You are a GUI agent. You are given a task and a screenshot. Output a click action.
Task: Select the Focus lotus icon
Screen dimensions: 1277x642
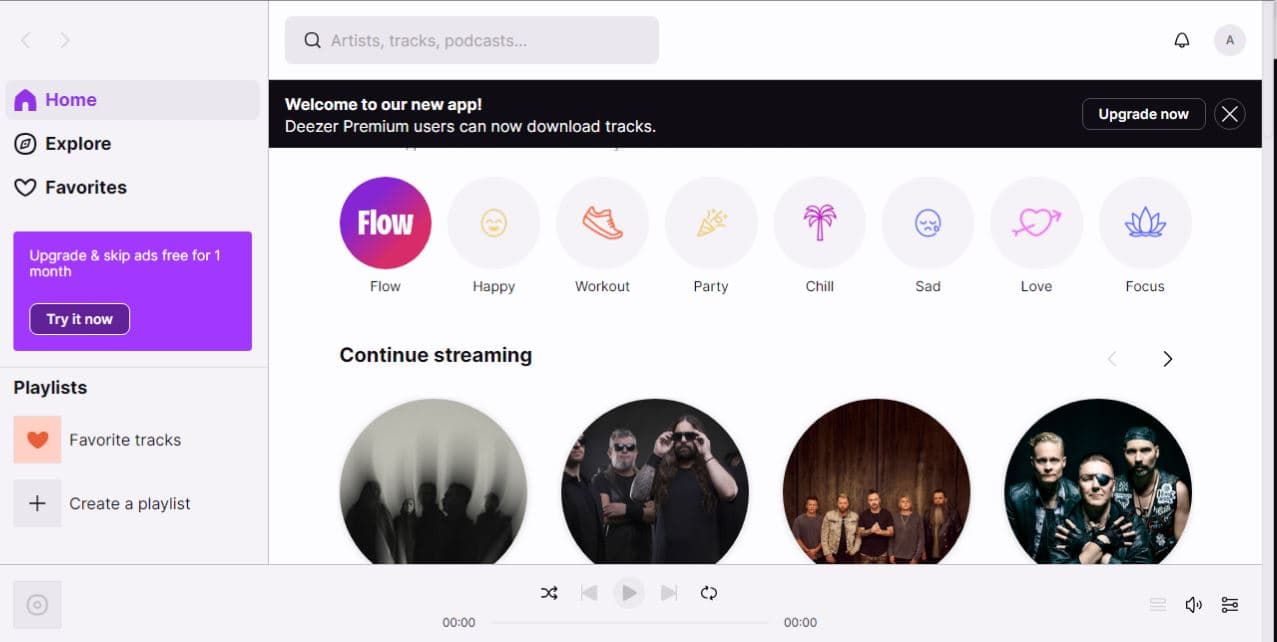pos(1144,222)
